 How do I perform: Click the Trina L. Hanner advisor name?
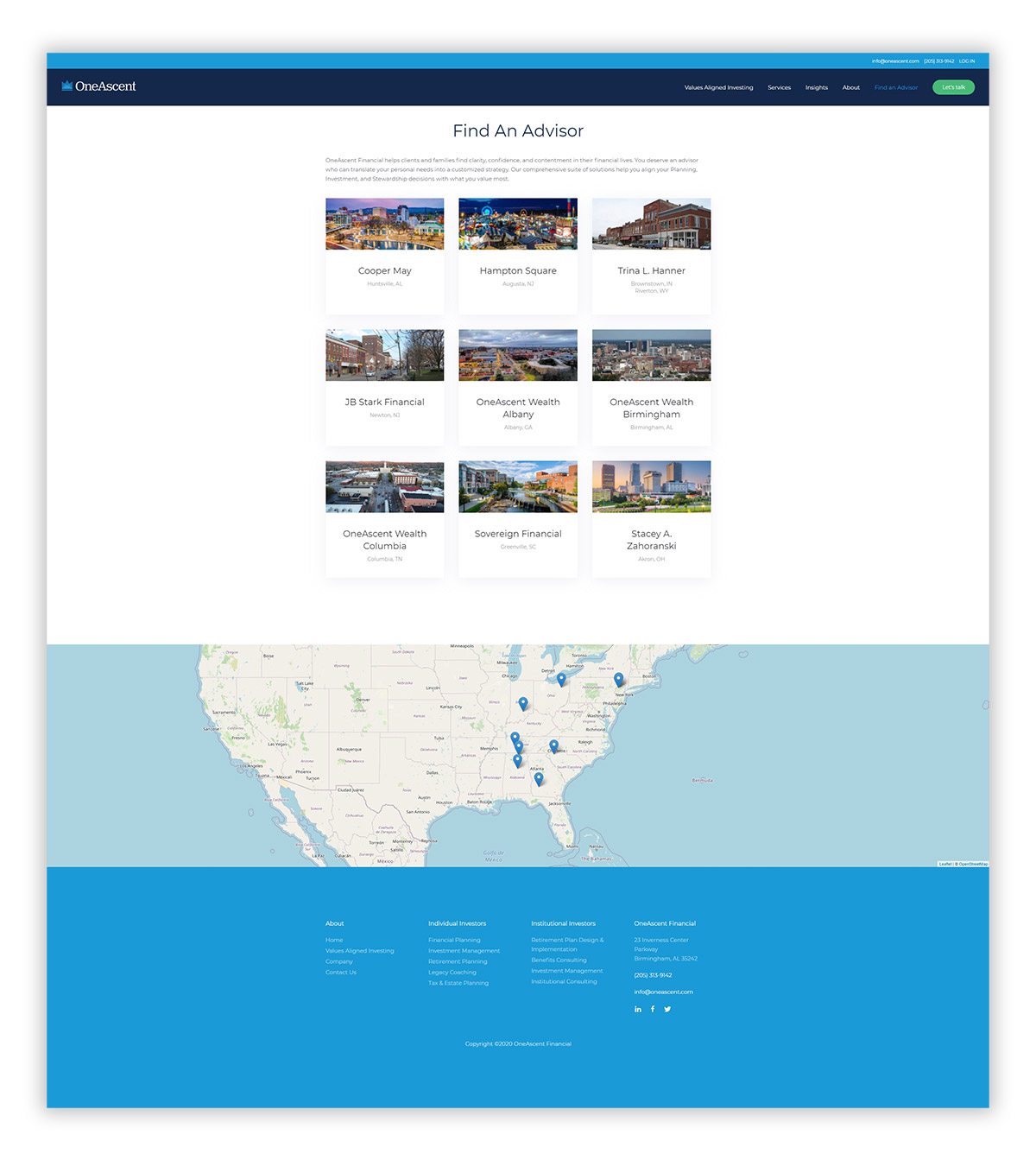(x=652, y=271)
